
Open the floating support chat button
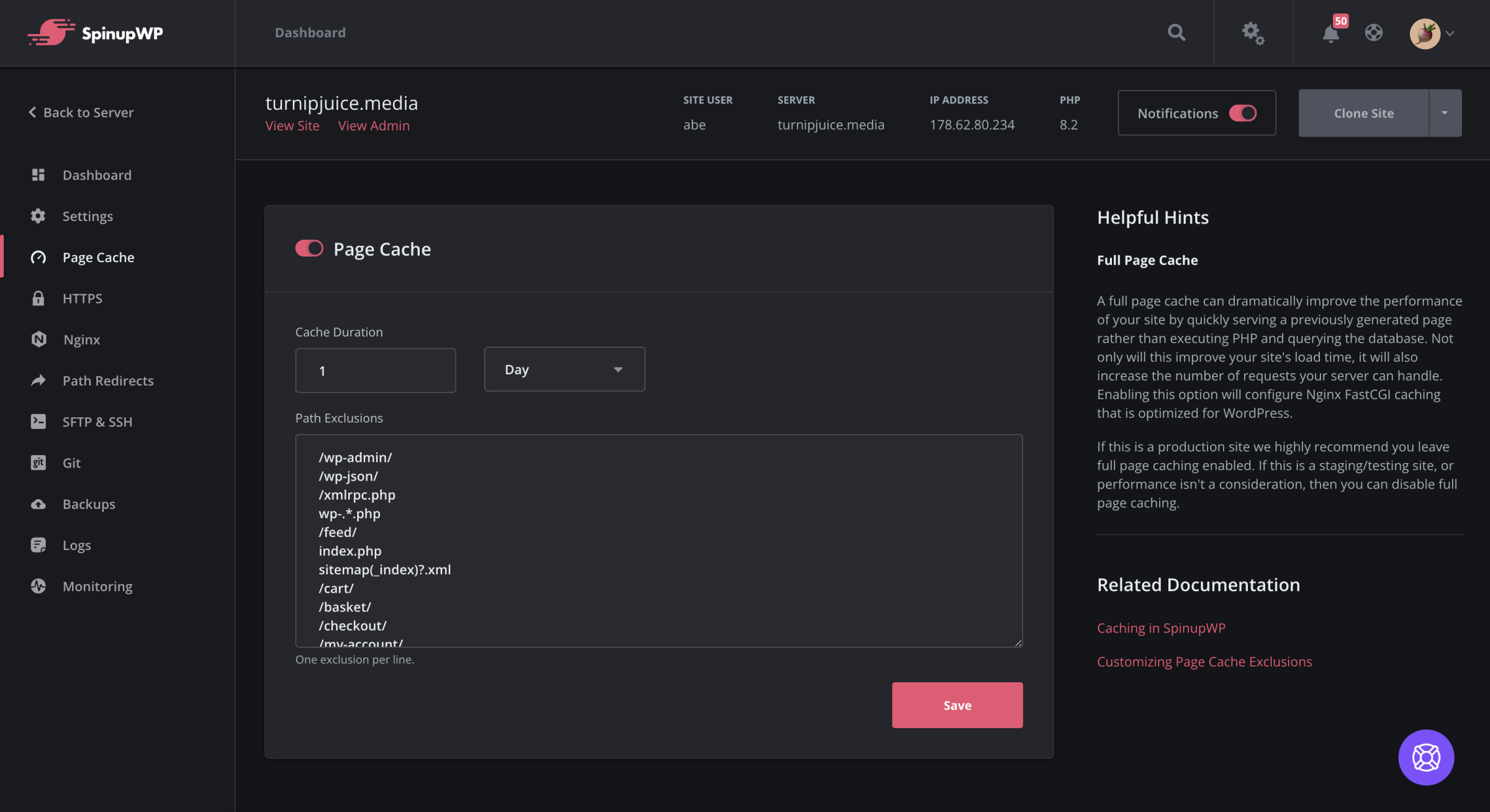click(x=1426, y=757)
